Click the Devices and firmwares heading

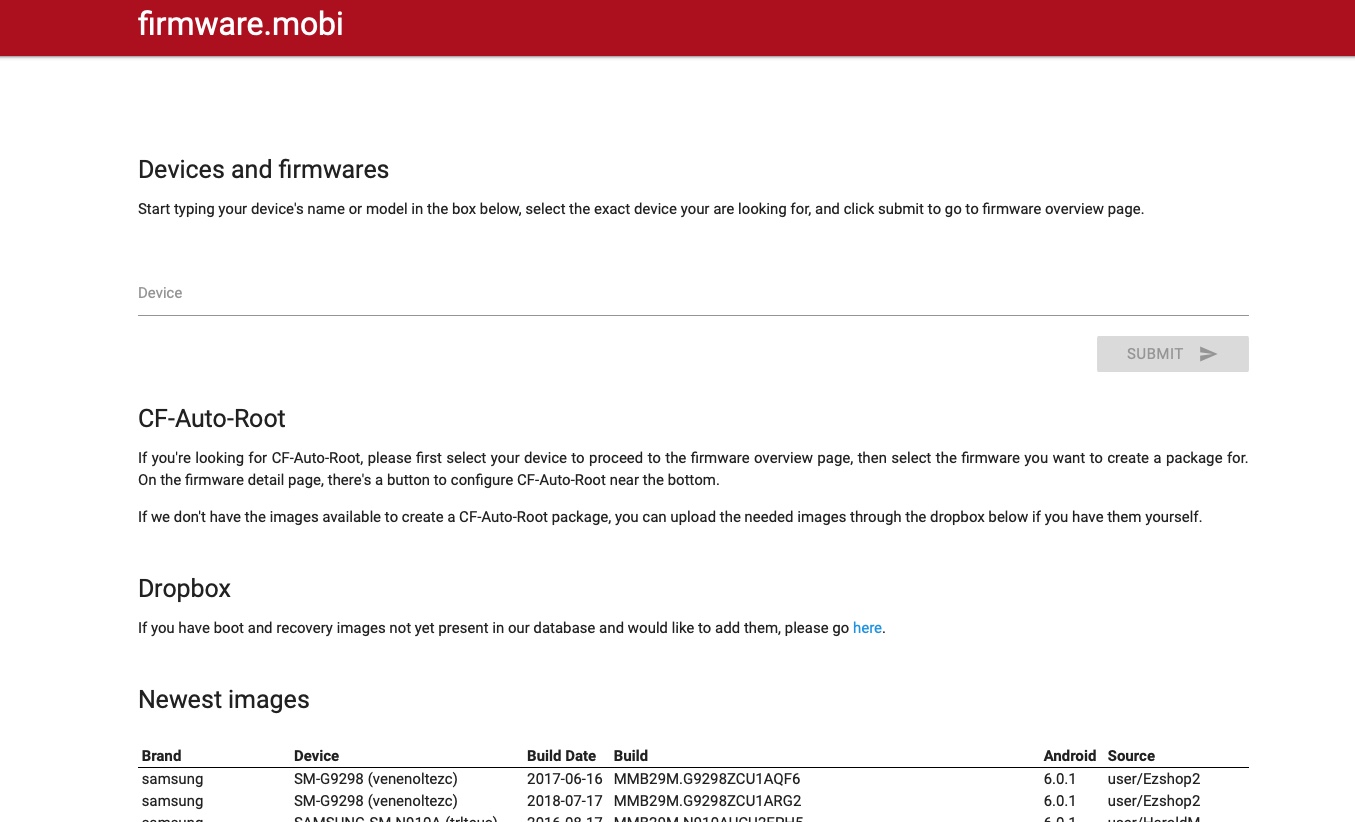263,170
